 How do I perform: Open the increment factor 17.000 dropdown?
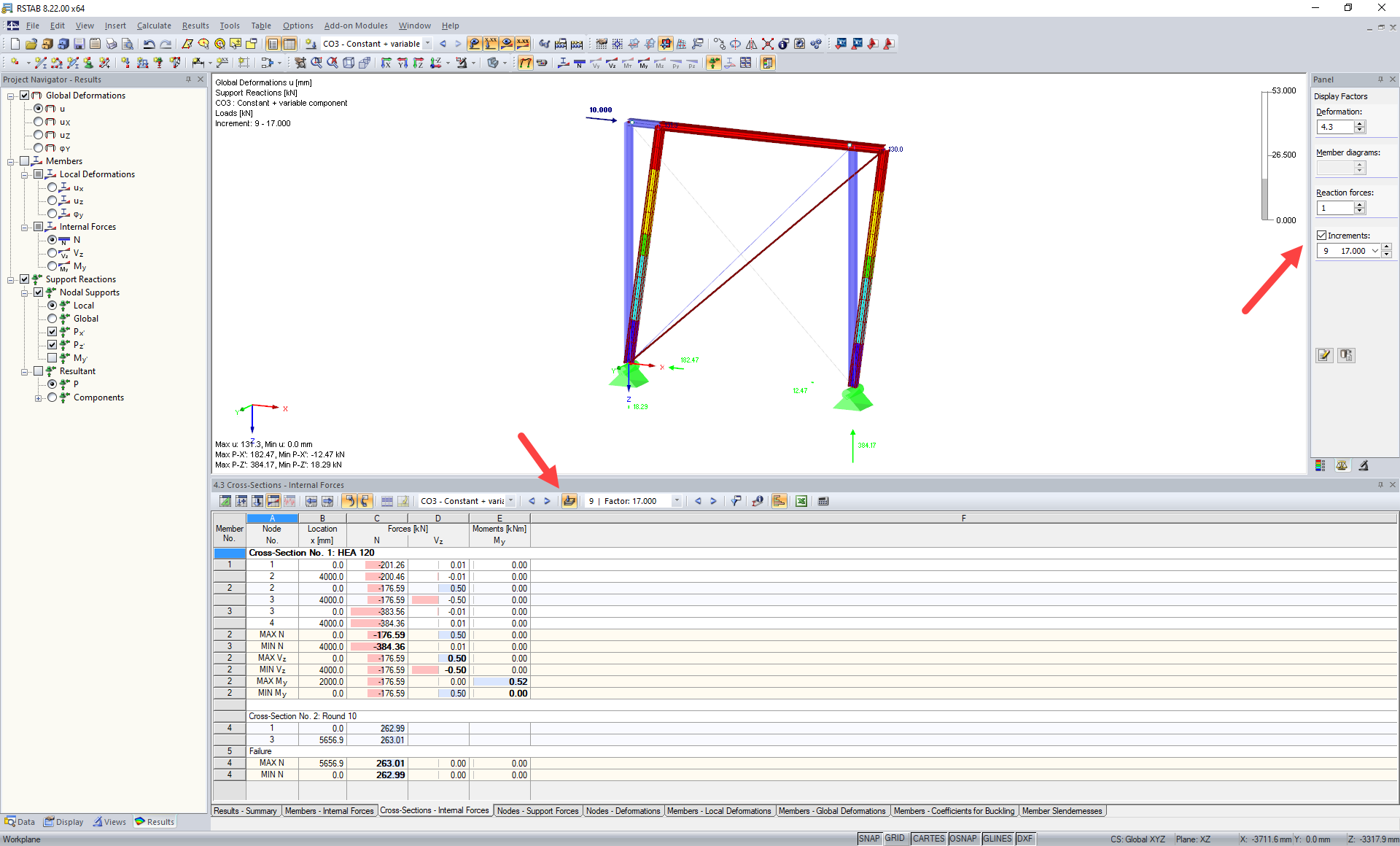click(677, 501)
